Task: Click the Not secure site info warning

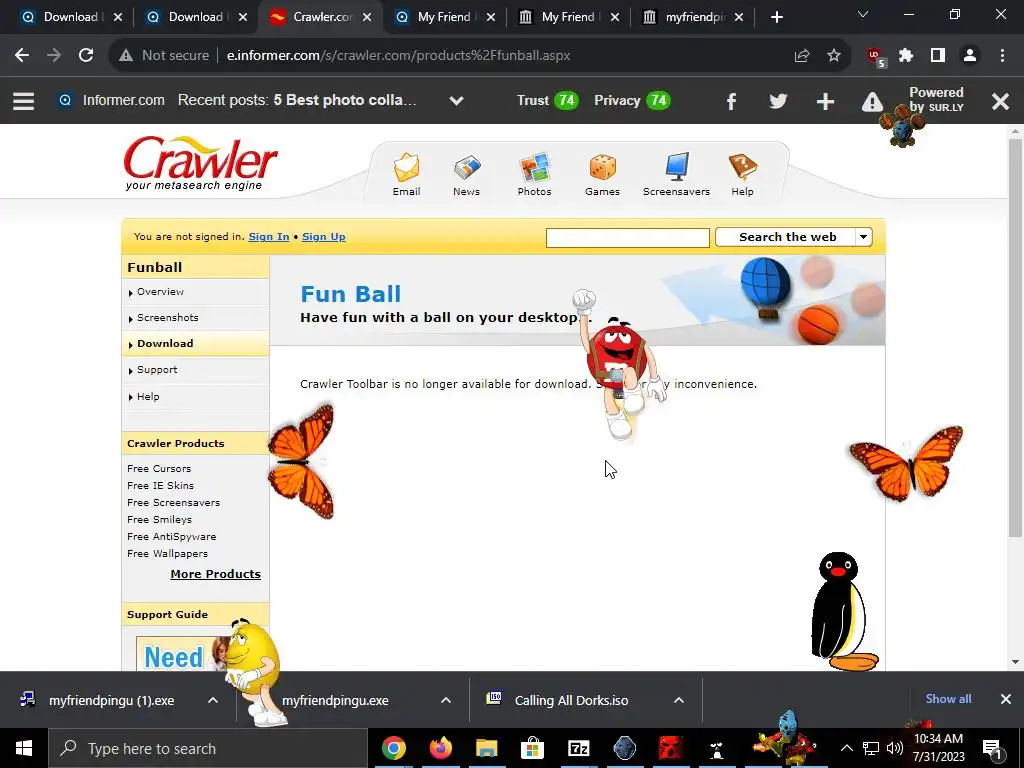Action: (x=163, y=56)
